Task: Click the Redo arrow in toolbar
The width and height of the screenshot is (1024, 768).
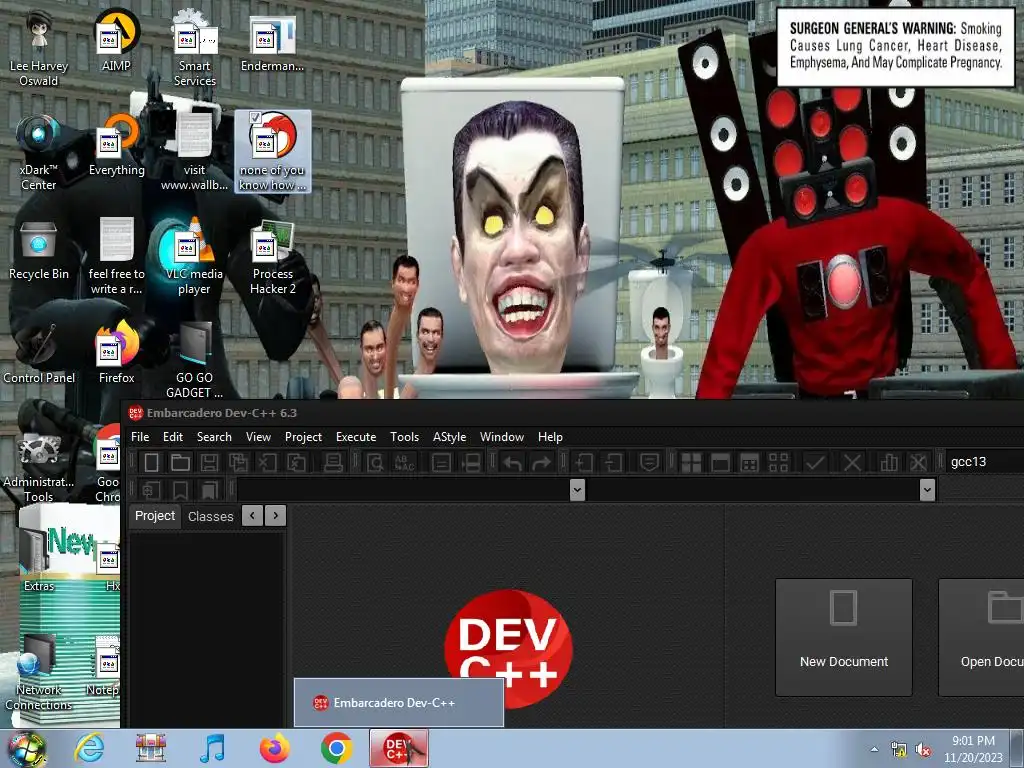Action: point(541,462)
